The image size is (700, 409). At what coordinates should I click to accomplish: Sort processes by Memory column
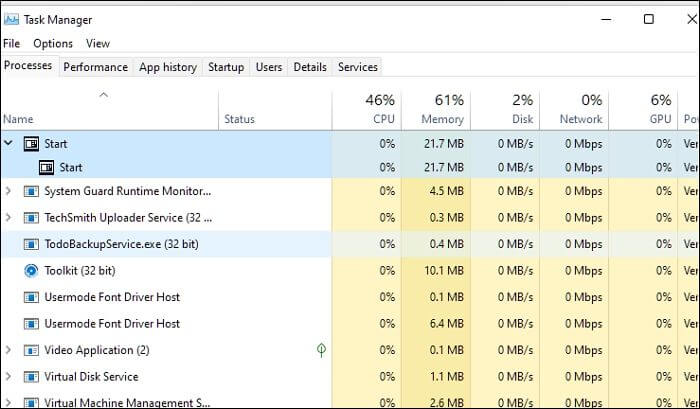tap(442, 109)
